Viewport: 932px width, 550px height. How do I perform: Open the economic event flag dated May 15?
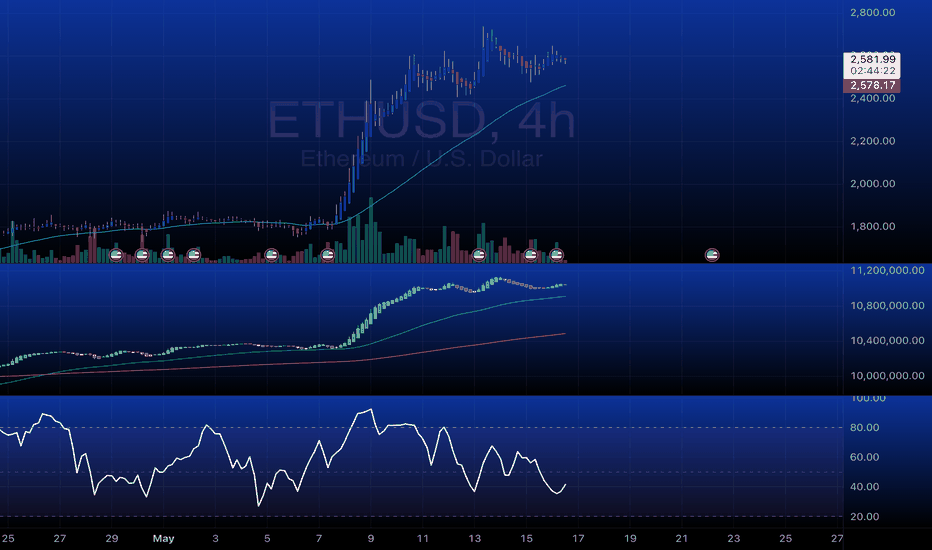tap(531, 255)
